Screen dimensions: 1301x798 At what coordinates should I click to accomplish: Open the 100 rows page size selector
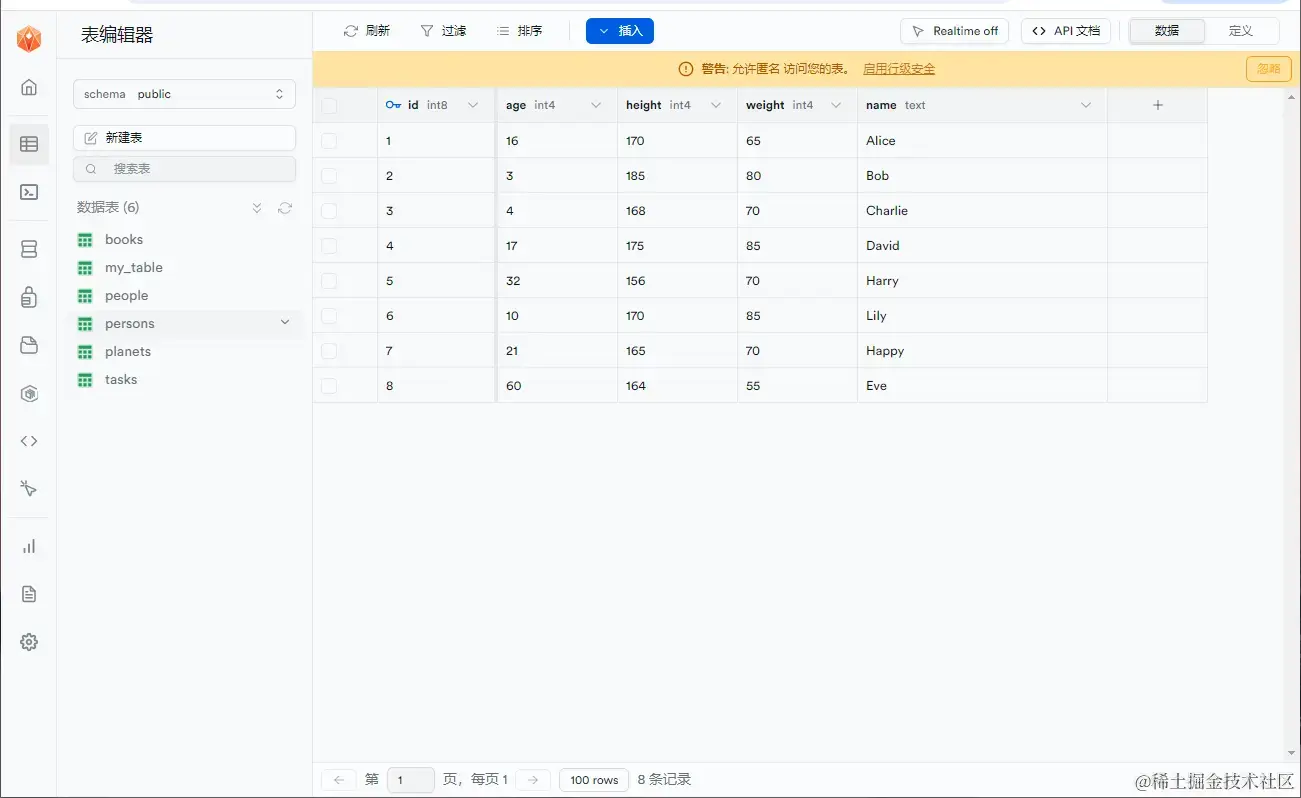tap(594, 780)
